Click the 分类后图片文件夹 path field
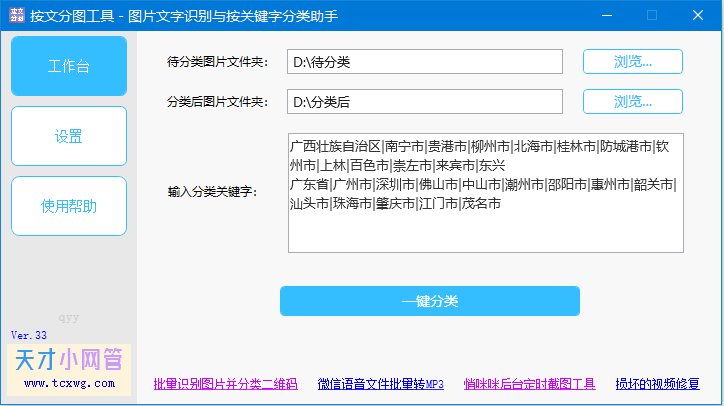724x406 pixels. [424, 102]
